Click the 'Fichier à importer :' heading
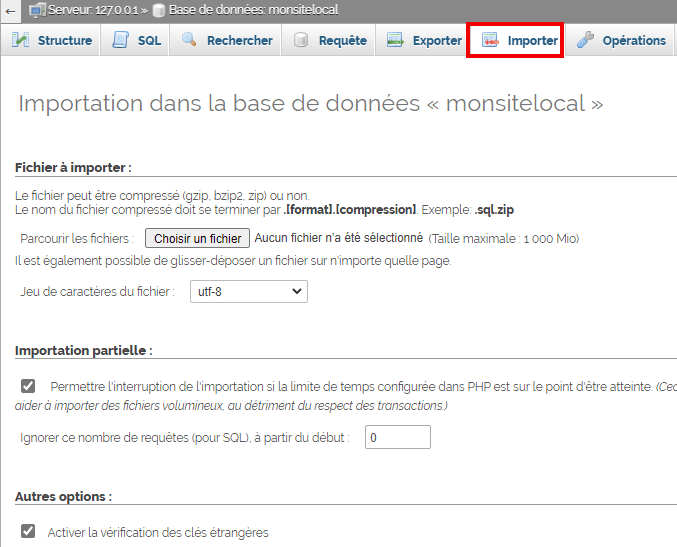 pos(73,168)
